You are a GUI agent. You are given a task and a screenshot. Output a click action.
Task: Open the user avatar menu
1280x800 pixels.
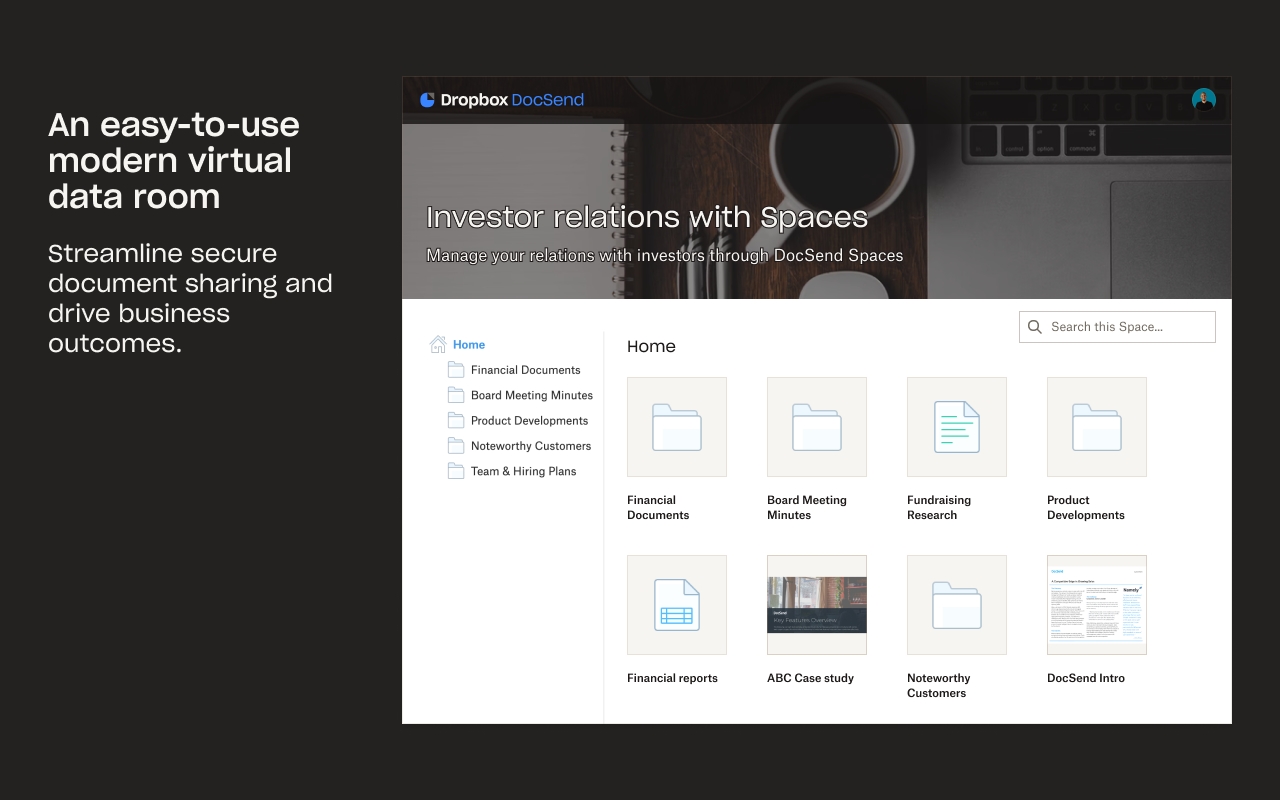tap(1204, 99)
